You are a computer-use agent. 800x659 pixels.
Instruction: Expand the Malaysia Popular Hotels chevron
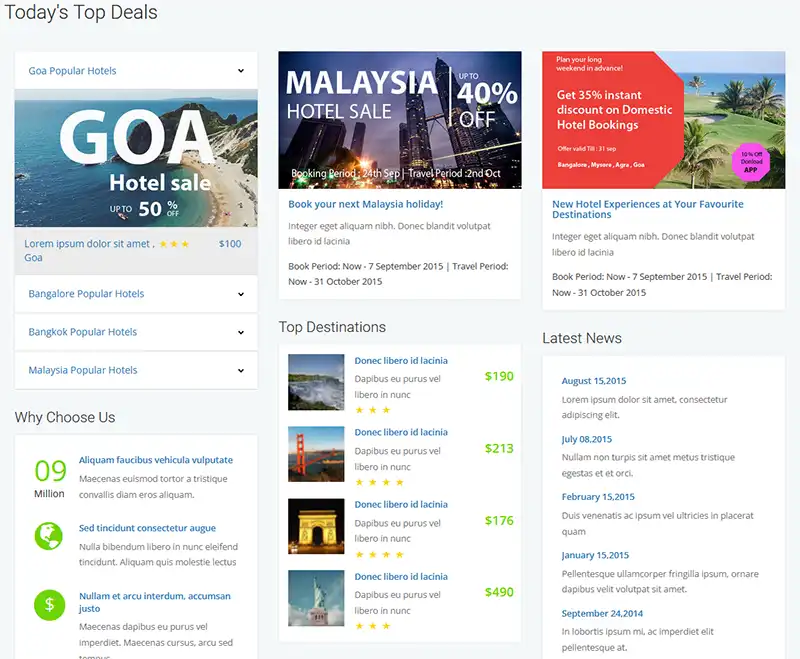point(241,371)
